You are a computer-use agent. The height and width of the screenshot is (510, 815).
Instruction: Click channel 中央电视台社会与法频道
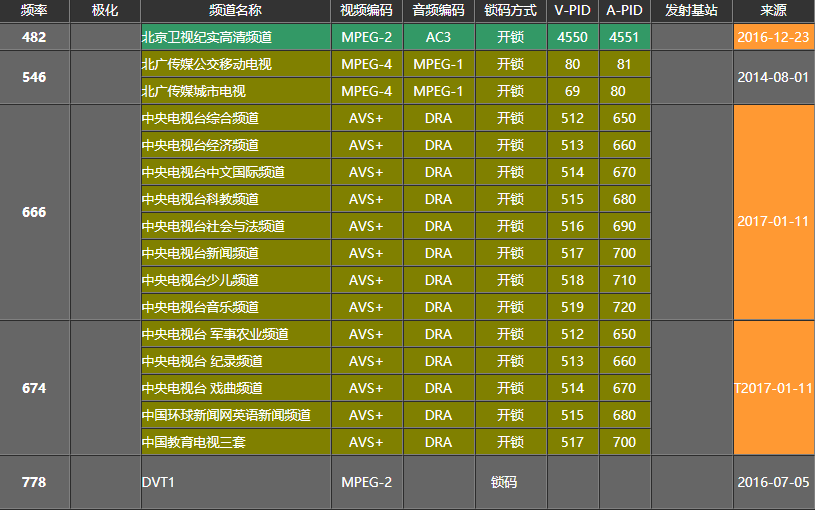pos(236,226)
